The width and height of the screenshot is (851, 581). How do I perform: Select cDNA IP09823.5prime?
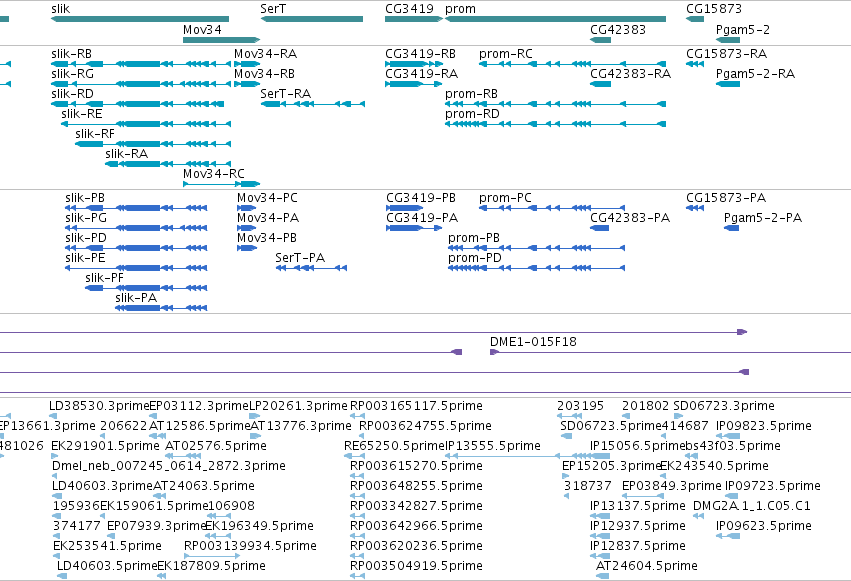pyautogui.click(x=728, y=436)
